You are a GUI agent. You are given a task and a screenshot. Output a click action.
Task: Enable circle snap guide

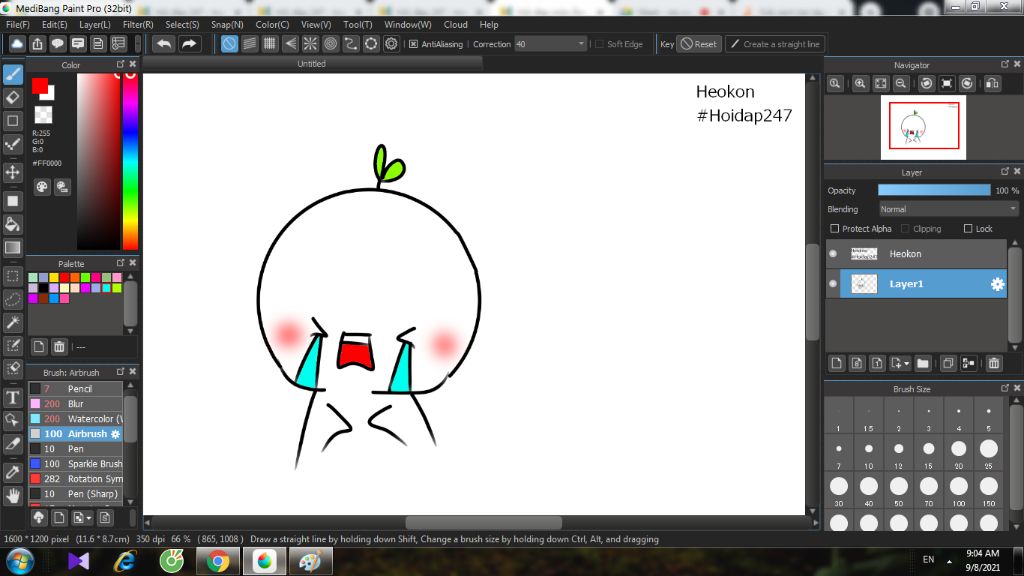(x=330, y=44)
